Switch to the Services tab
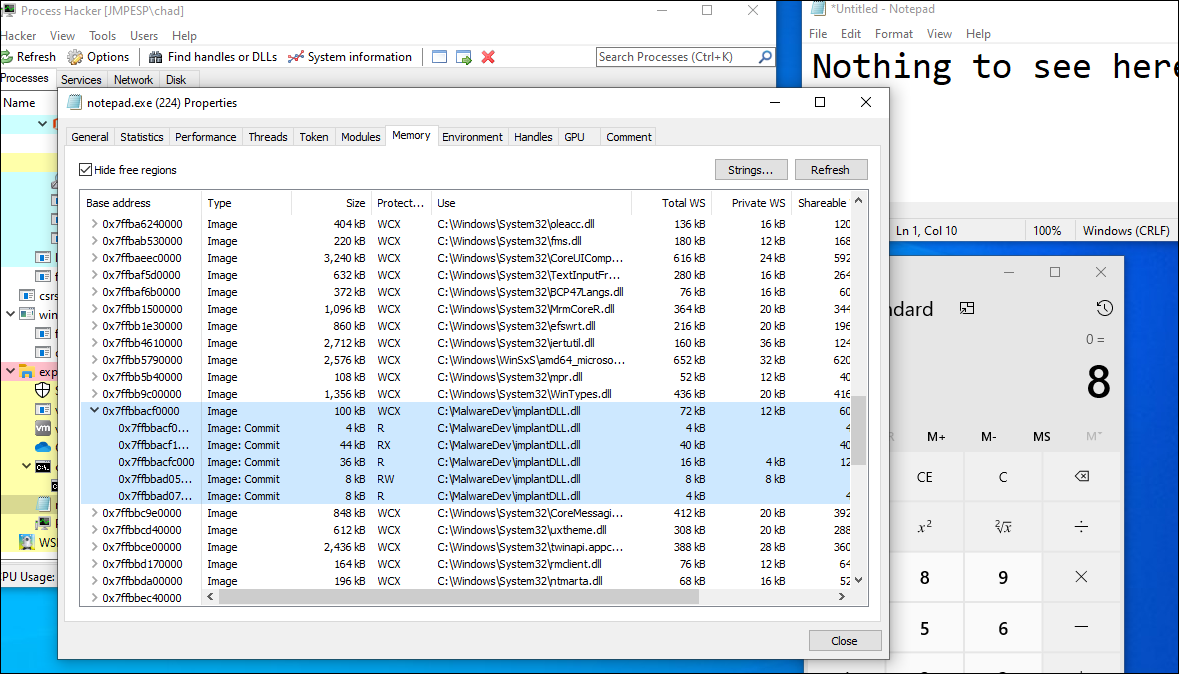Viewport: 1179px width, 674px height. click(x=81, y=80)
